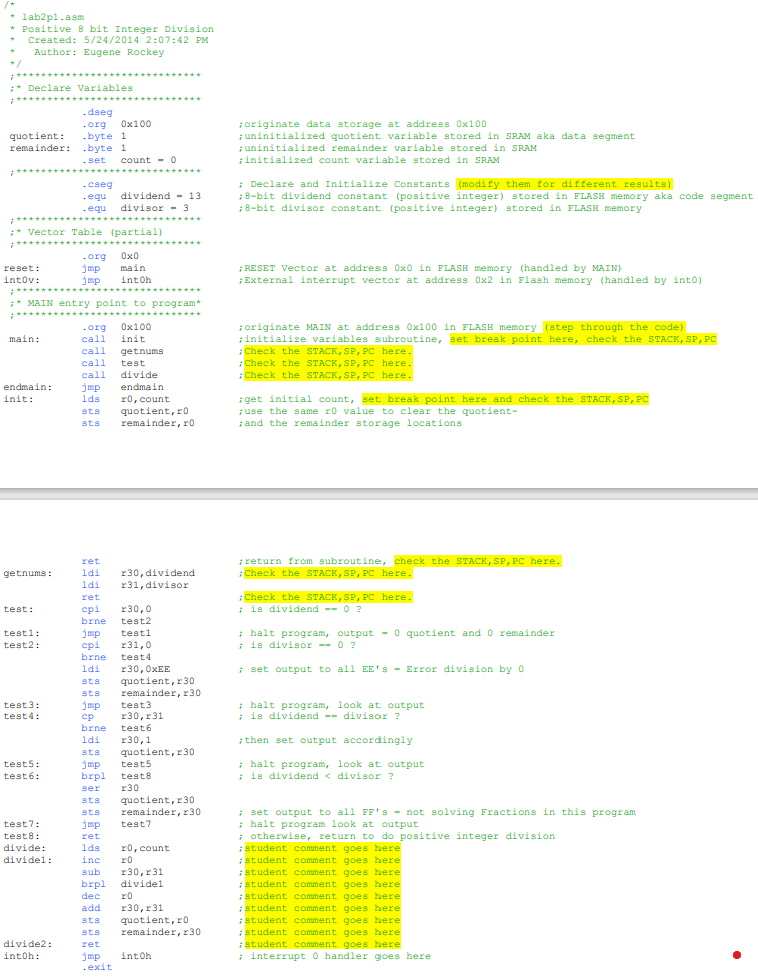The image size is (758, 978).
Task: Click the 'test2:' label
Action: point(21,645)
